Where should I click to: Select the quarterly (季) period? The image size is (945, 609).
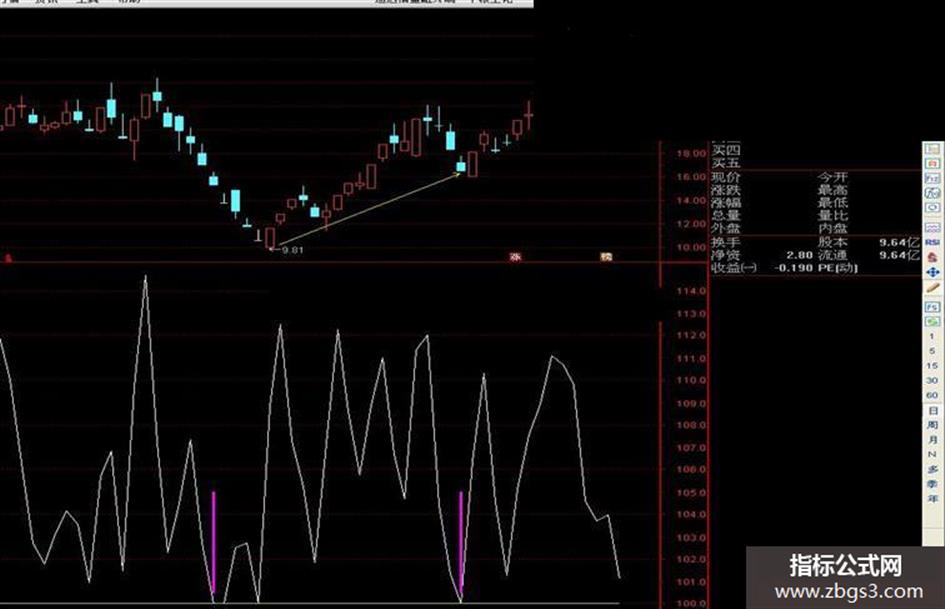click(x=932, y=484)
